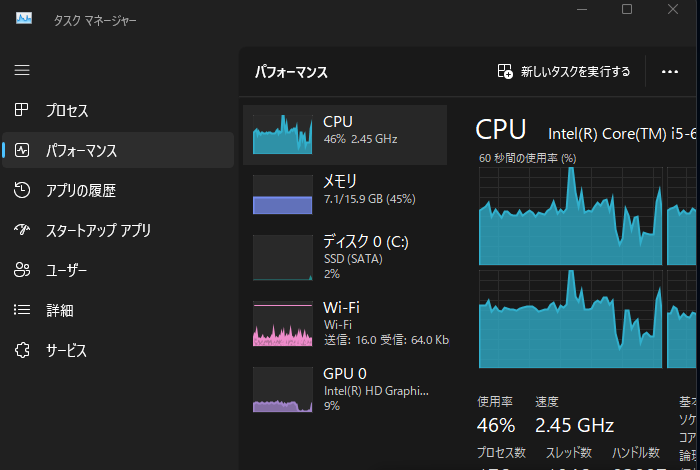700x470 pixels.
Task: Click the パフォーマンス pulse icon in sidebar
Action: [22, 150]
